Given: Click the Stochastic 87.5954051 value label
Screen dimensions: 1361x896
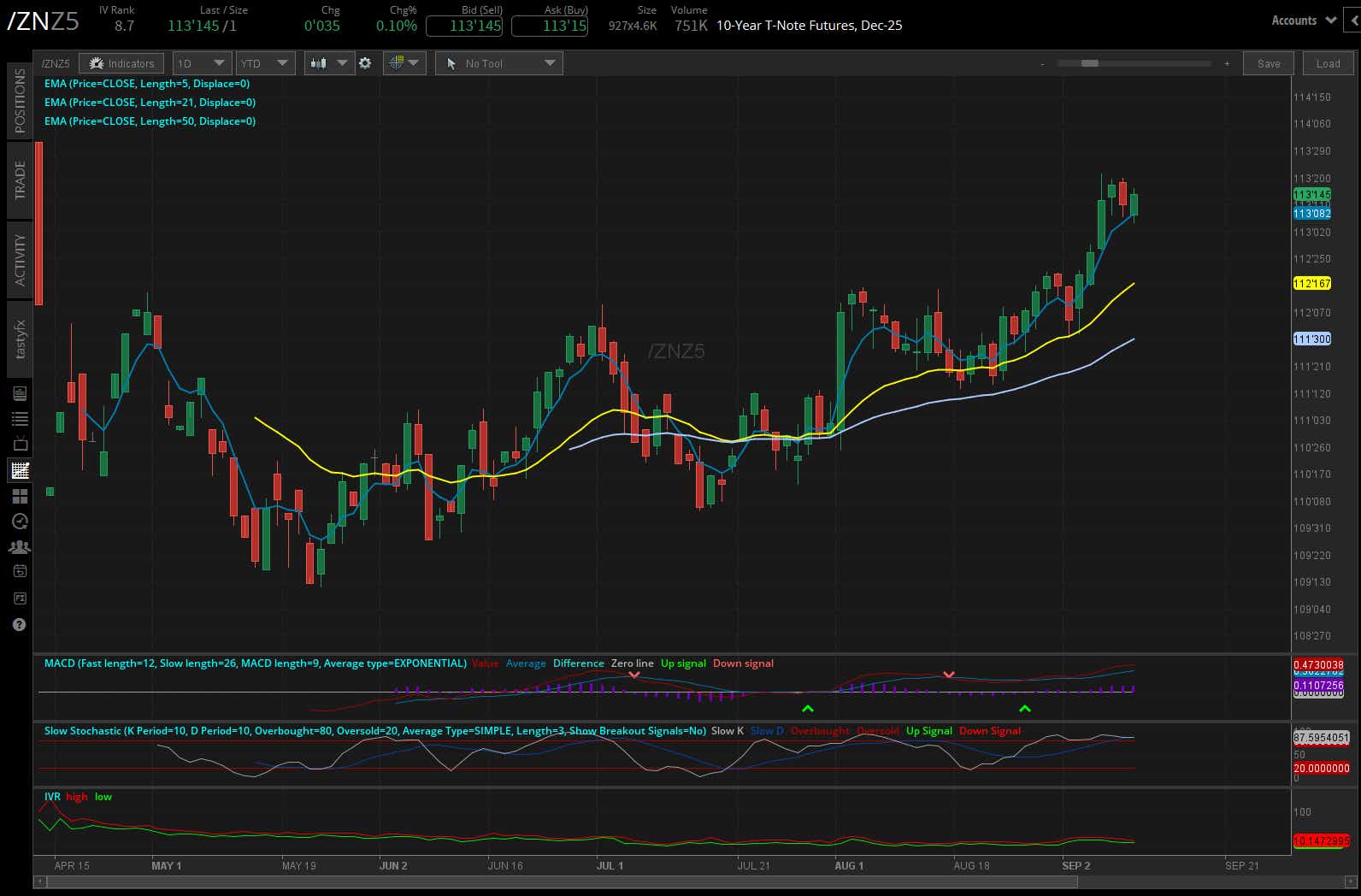Looking at the screenshot, I should pyautogui.click(x=1321, y=738).
